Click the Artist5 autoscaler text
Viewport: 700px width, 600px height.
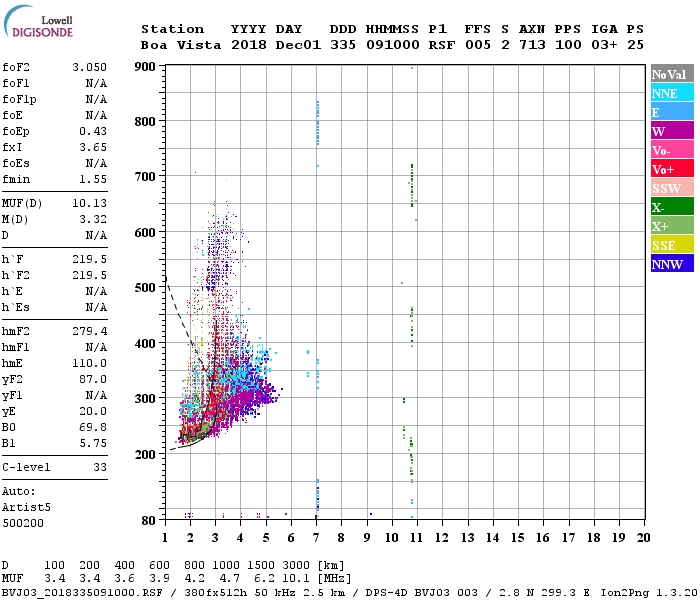coord(26,508)
